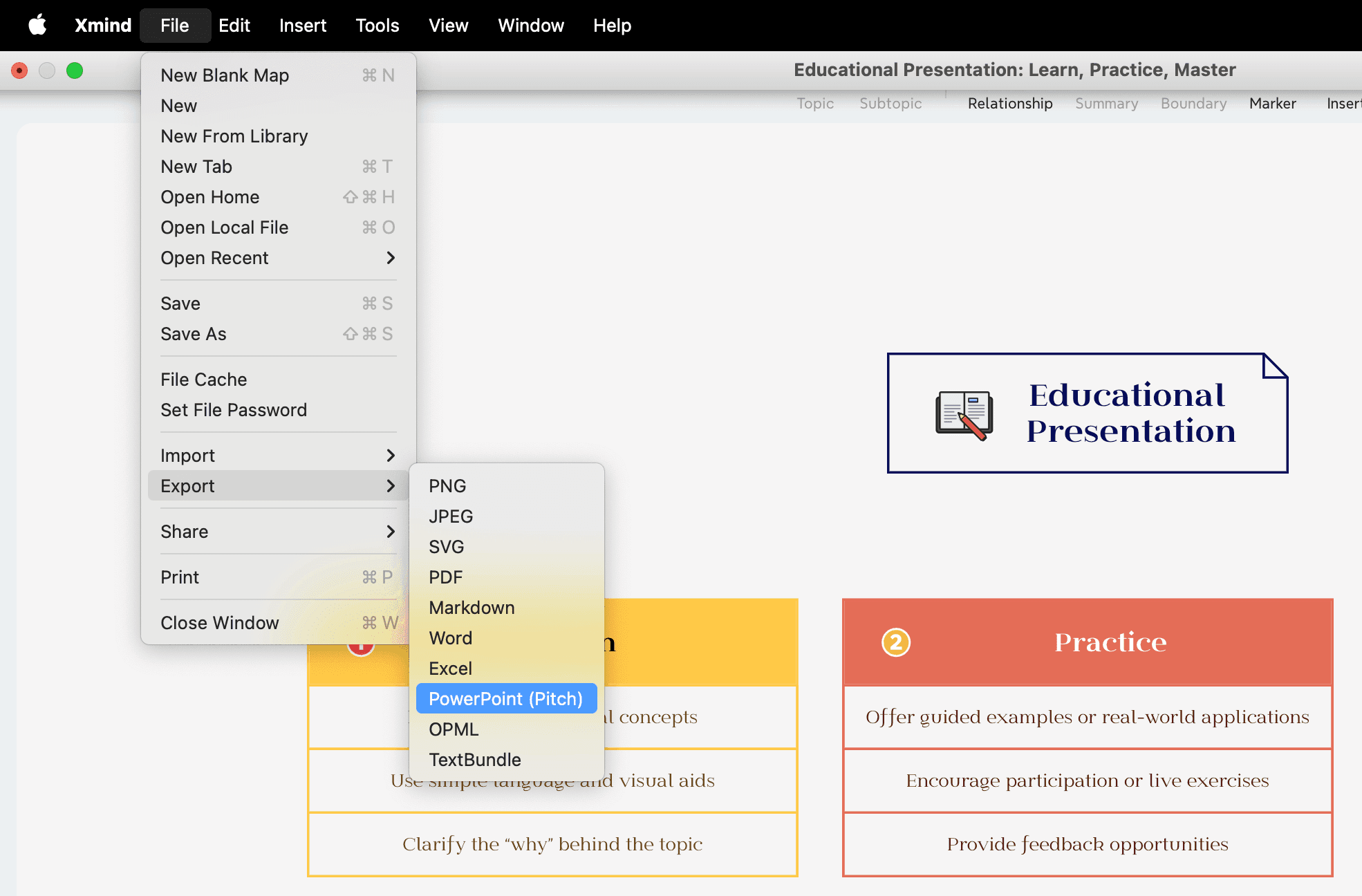The width and height of the screenshot is (1362, 896).
Task: Export as Excel
Action: pyautogui.click(x=507, y=669)
